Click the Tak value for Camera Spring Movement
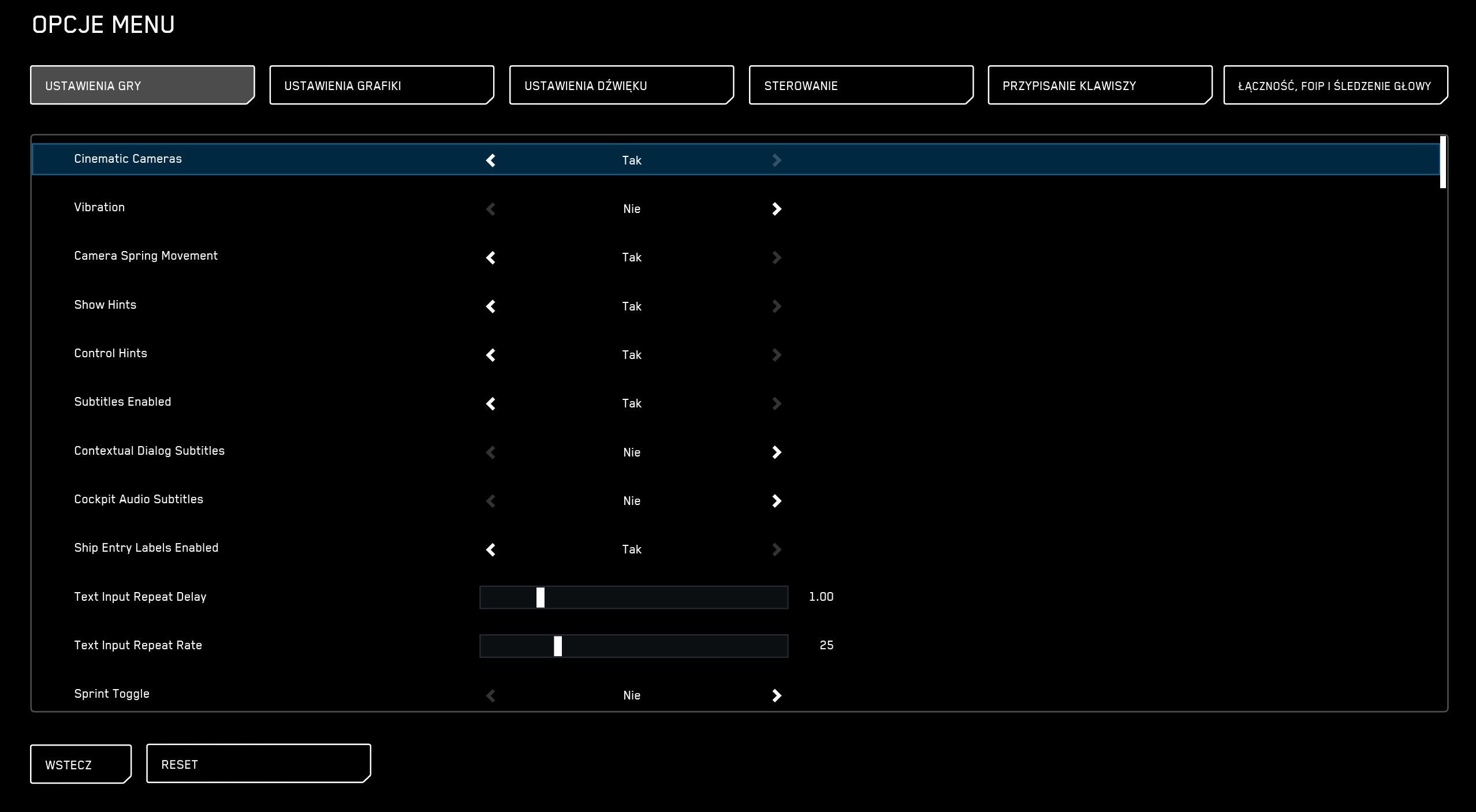Image resolution: width=1476 pixels, height=812 pixels. pos(632,257)
